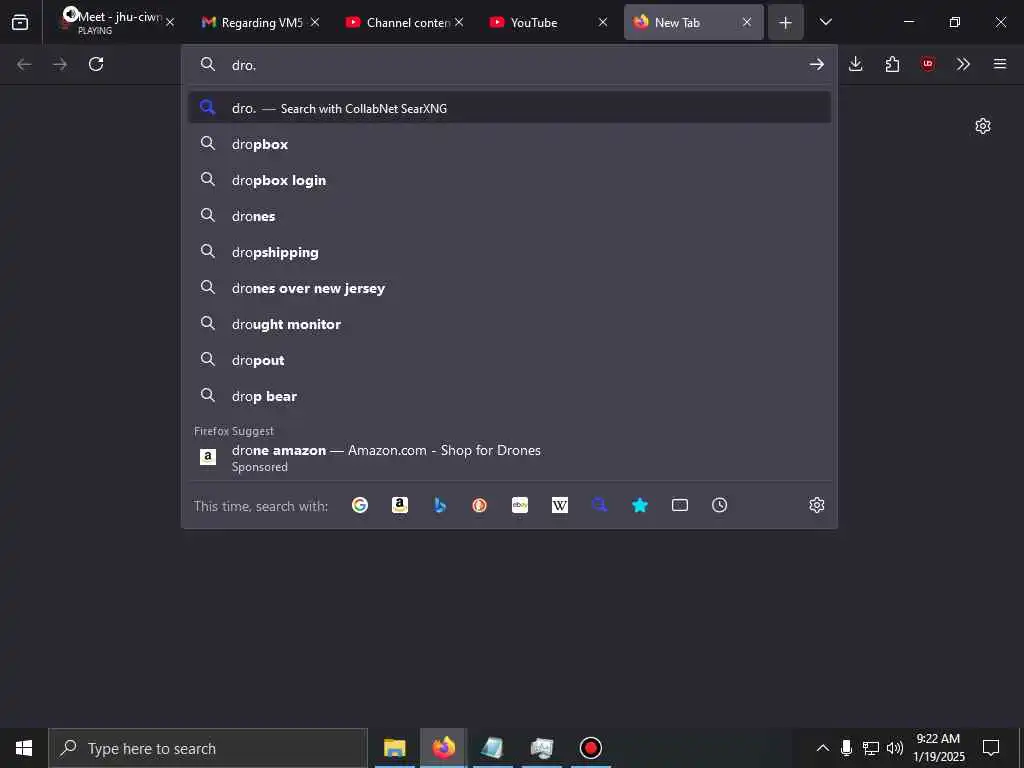Search this time with eBay
Image resolution: width=1024 pixels, height=768 pixels.
tap(520, 505)
